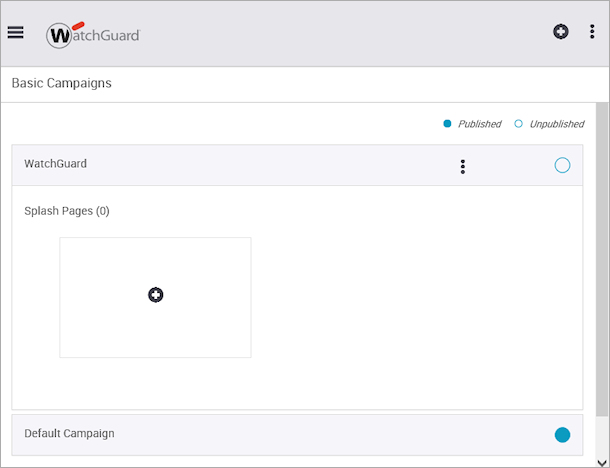Click the Published legend label
610x468 pixels.
(479, 124)
